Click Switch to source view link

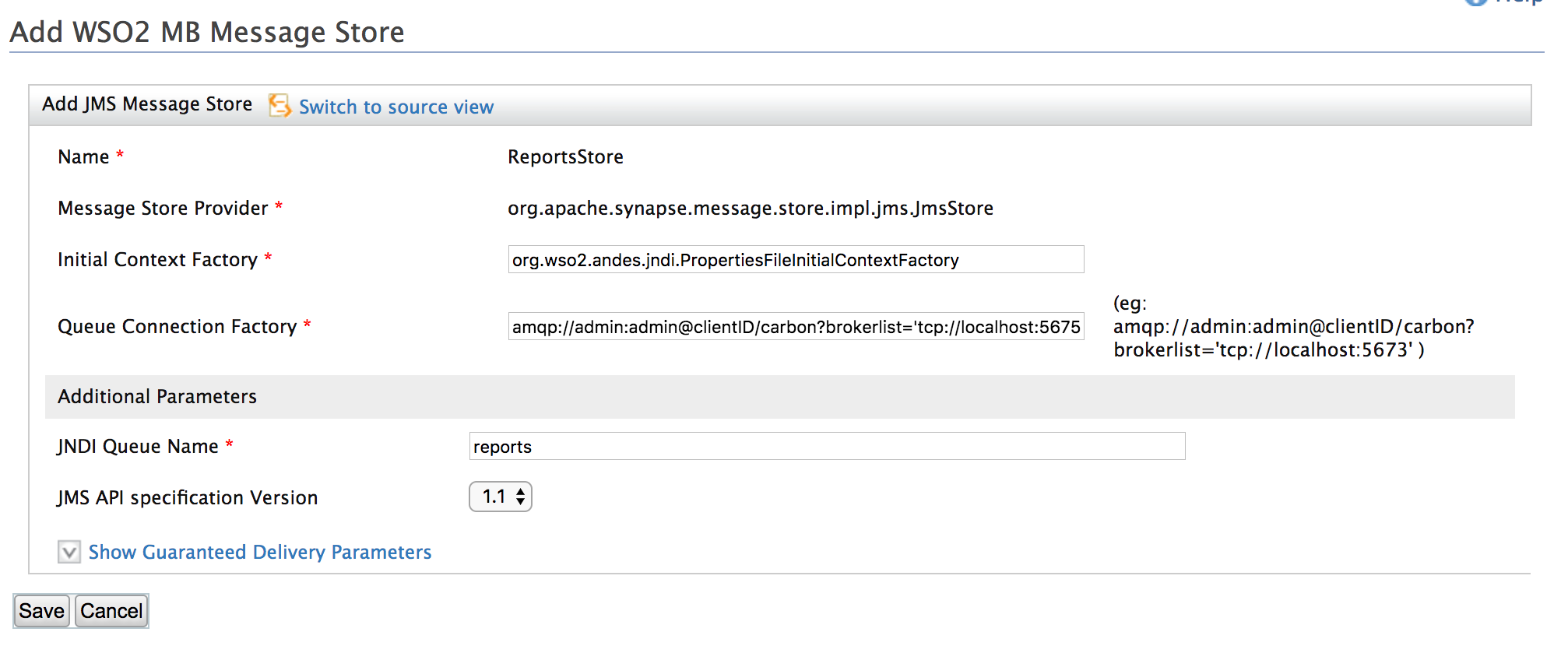[x=396, y=107]
